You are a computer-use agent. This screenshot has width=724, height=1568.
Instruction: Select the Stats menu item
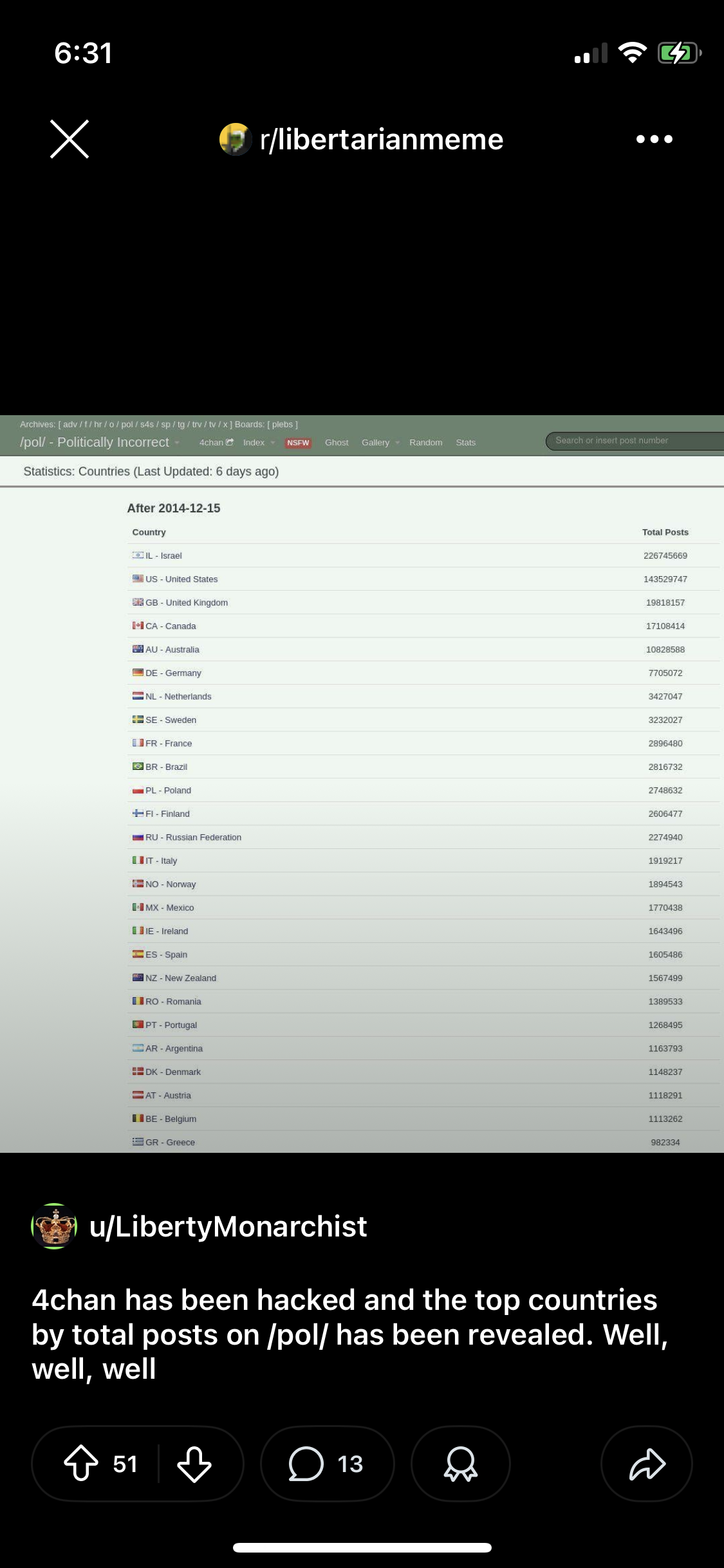tap(465, 442)
